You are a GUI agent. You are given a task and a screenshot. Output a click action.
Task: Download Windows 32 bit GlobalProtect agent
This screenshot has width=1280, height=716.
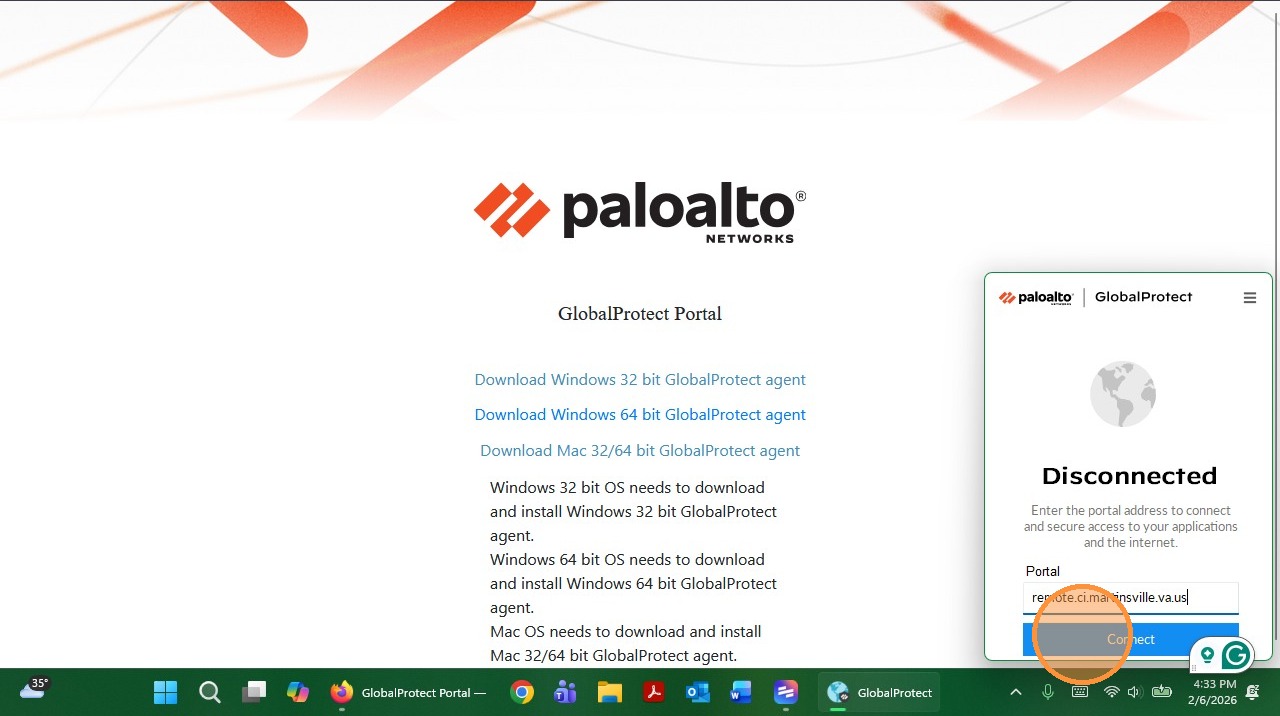click(640, 380)
